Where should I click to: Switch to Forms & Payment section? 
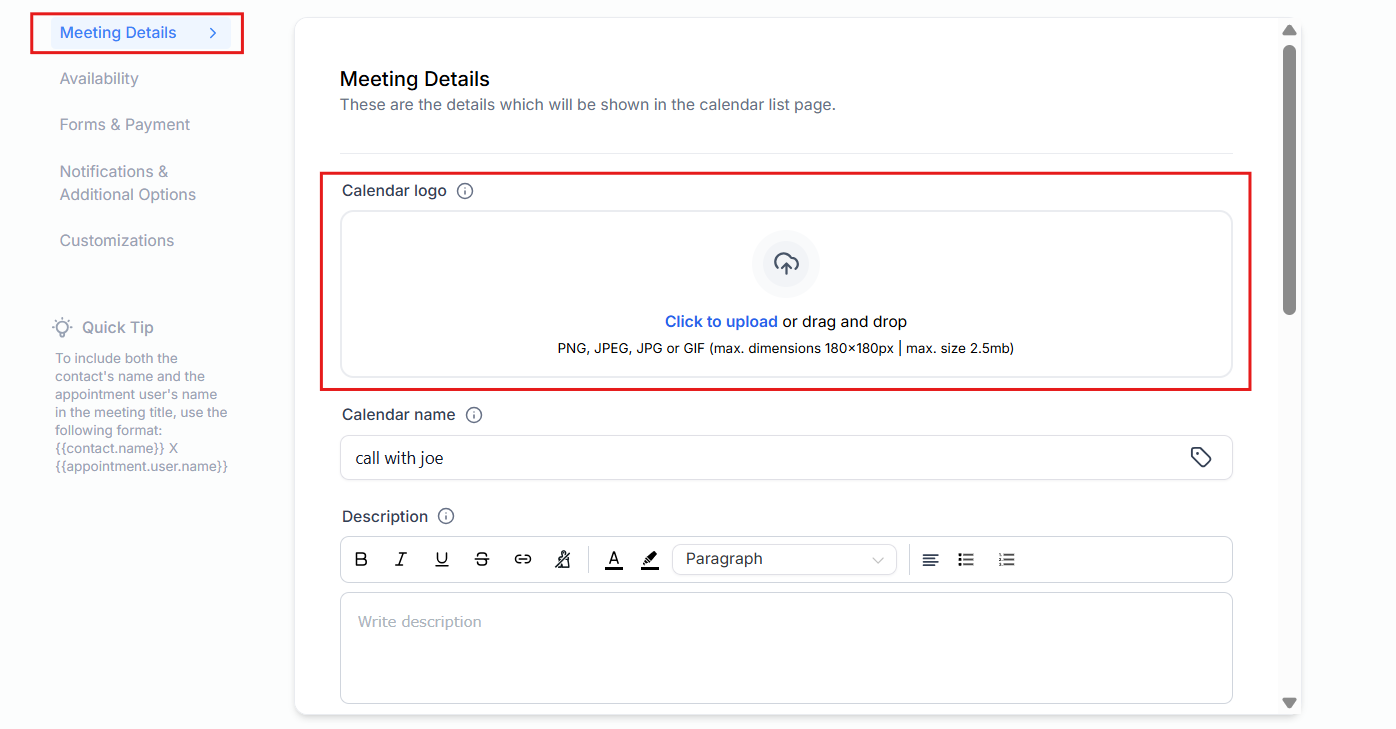coord(125,125)
